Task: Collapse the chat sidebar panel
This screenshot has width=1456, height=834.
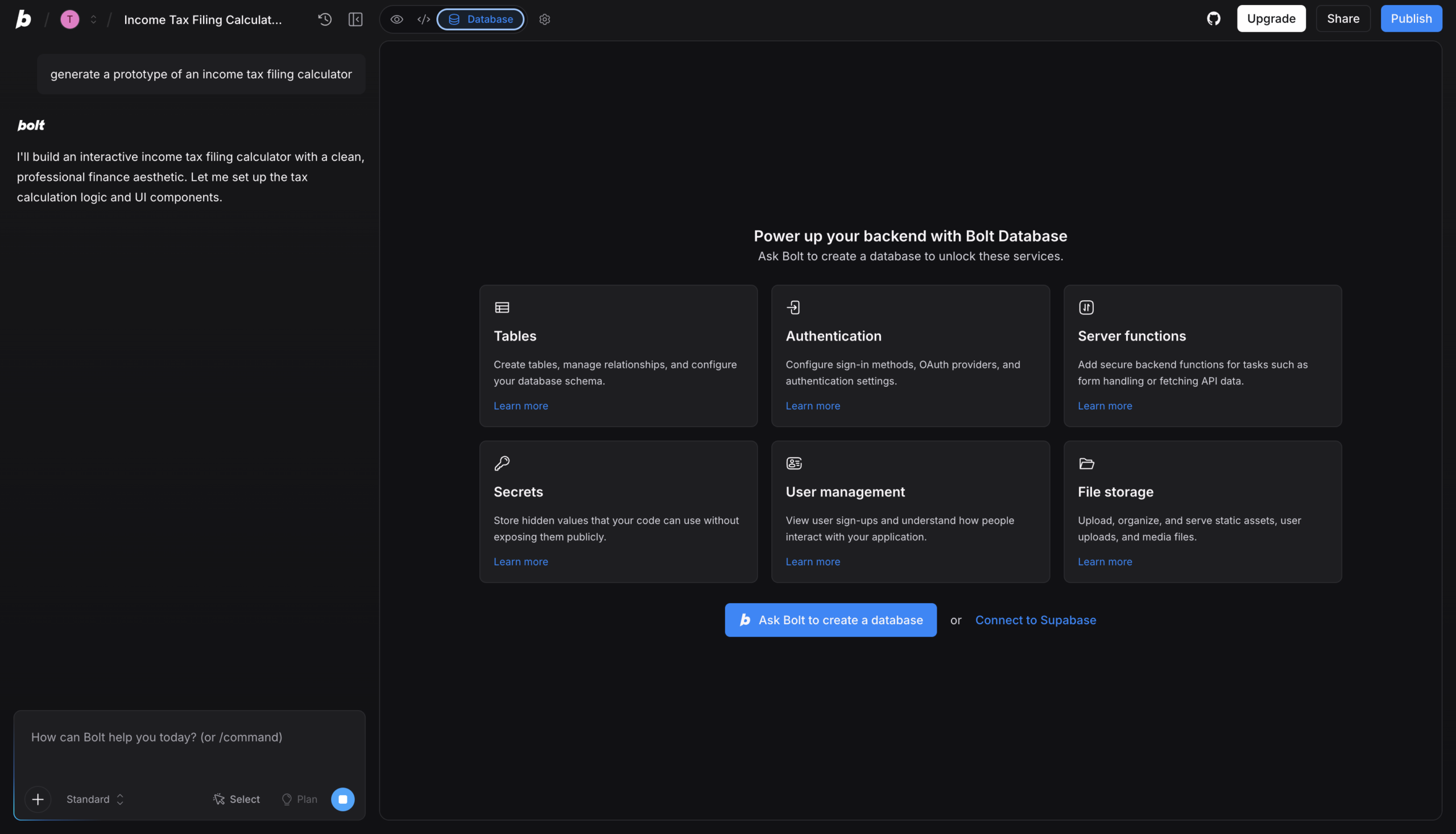Action: click(356, 19)
